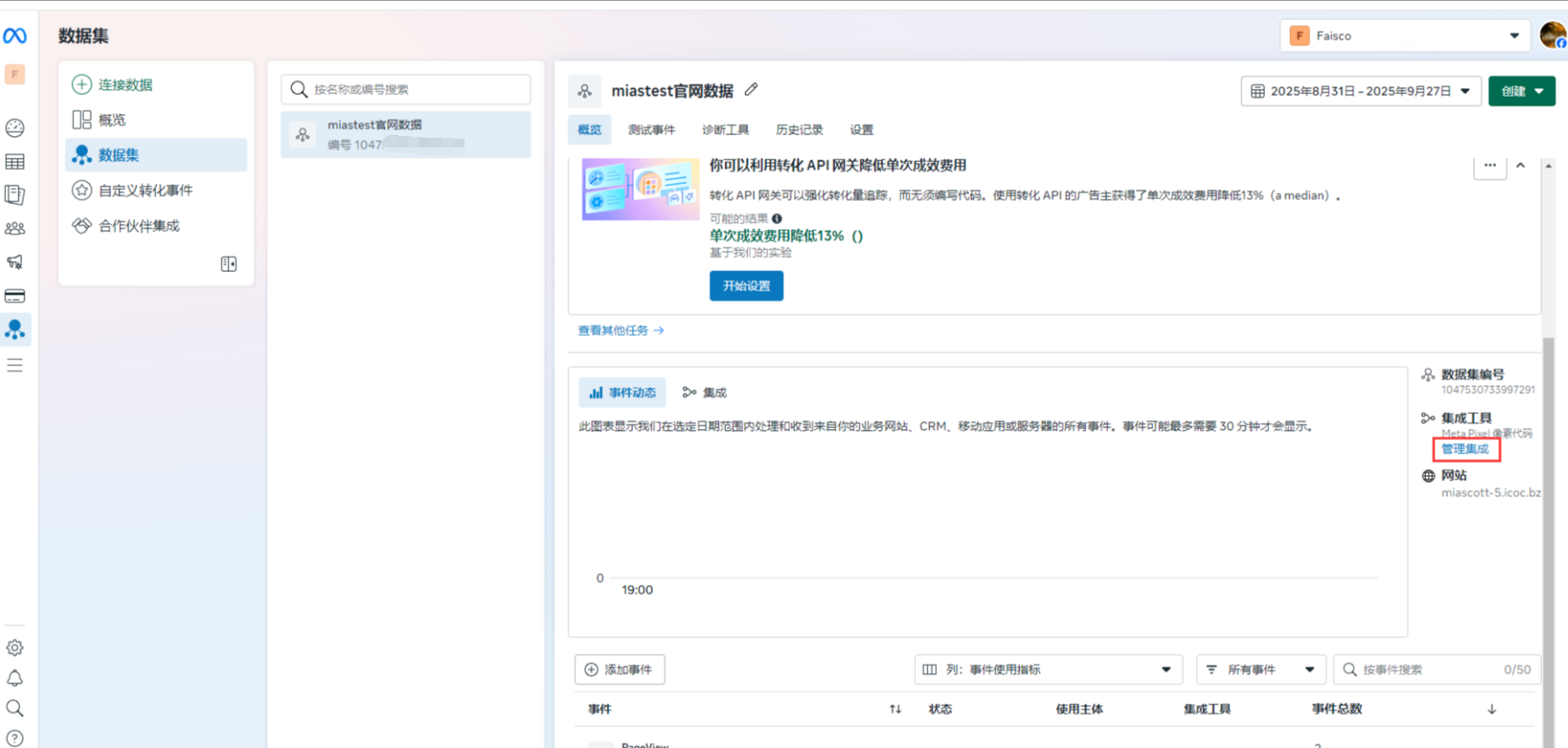Click the 开始设置 button
The width and height of the screenshot is (1568, 748).
coord(746,286)
